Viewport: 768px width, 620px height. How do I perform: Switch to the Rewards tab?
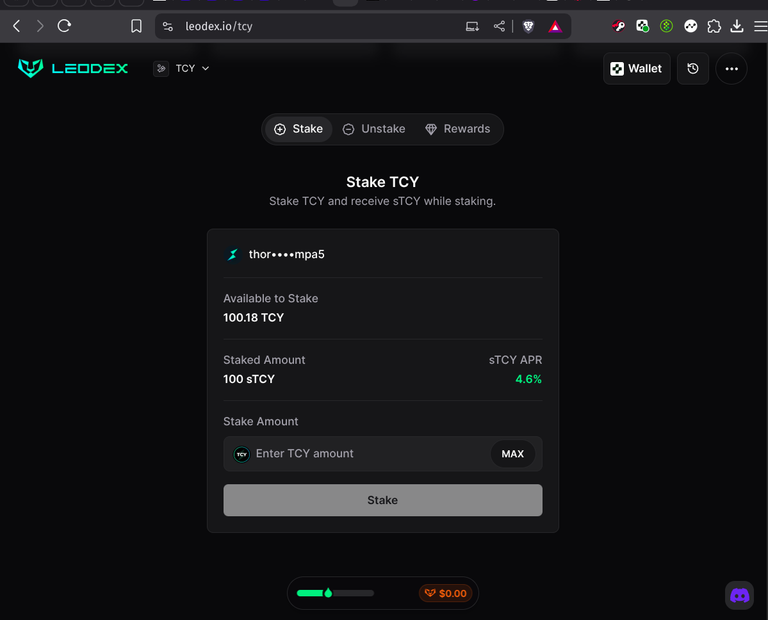pyautogui.click(x=458, y=129)
